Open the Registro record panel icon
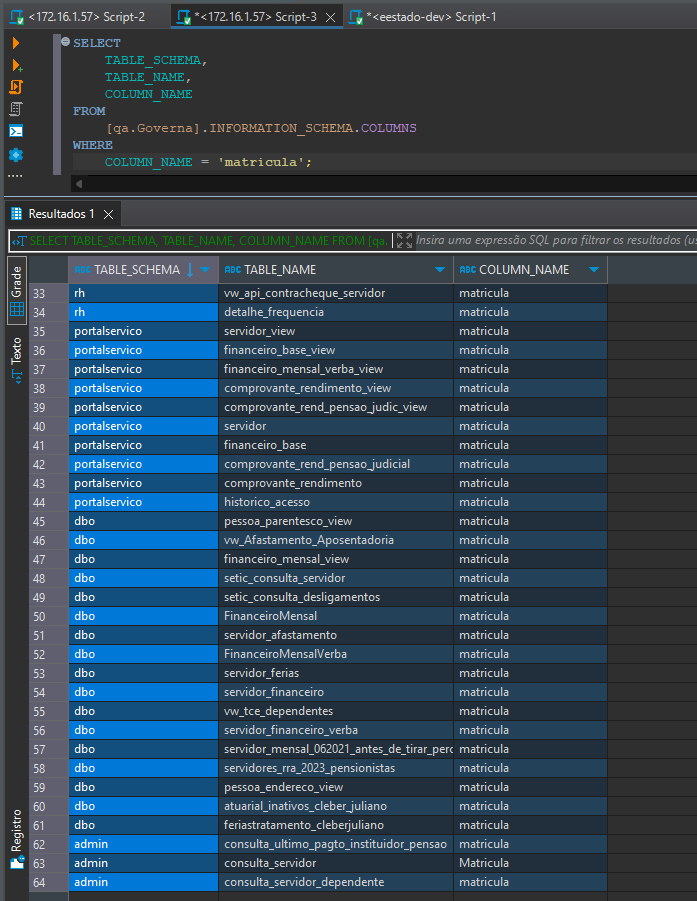The width and height of the screenshot is (697, 901). coord(17,838)
